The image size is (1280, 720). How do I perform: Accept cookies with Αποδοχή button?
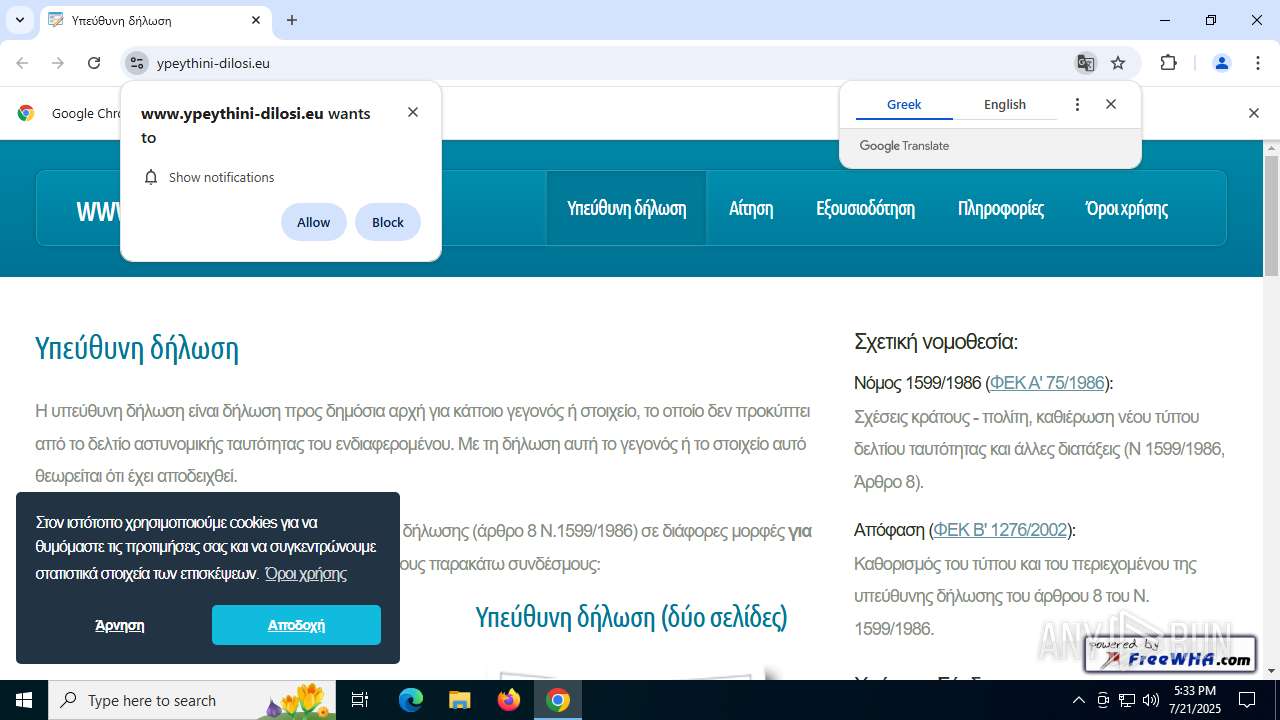click(296, 625)
